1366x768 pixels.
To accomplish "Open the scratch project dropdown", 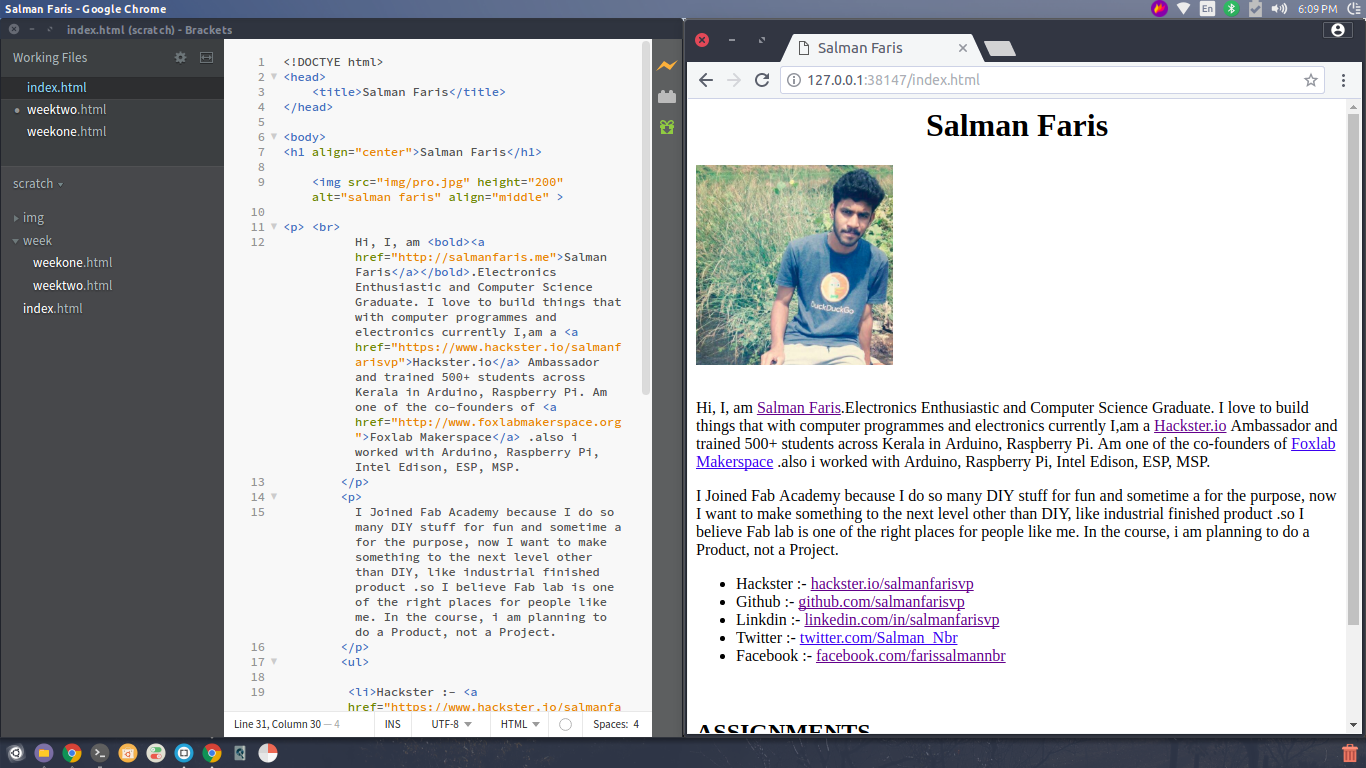I will point(38,184).
